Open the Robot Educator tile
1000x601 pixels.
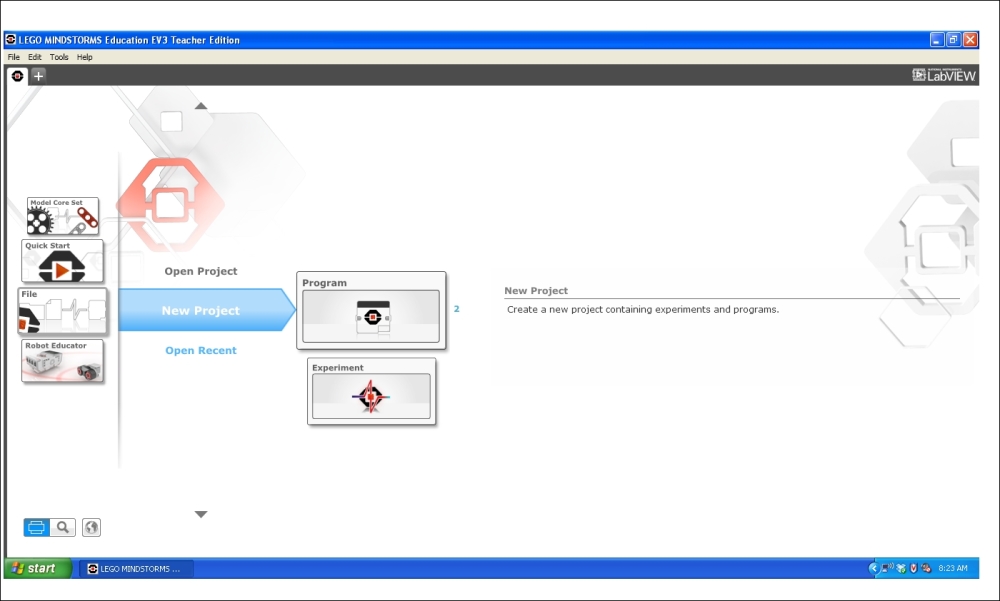pos(62,361)
